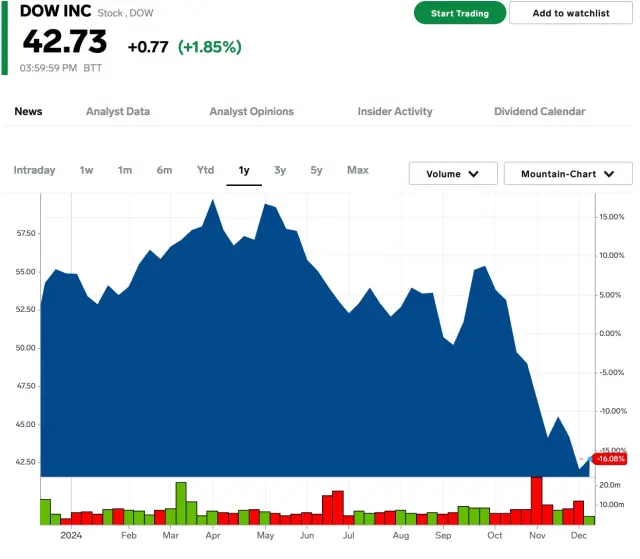Set chart range to 1m
640x559 pixels.
click(x=125, y=170)
